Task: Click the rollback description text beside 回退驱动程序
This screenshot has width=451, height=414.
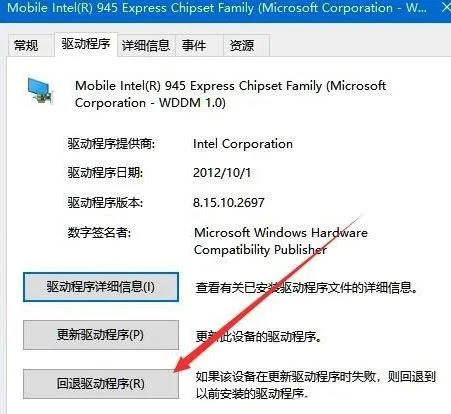Action: [x=315, y=385]
